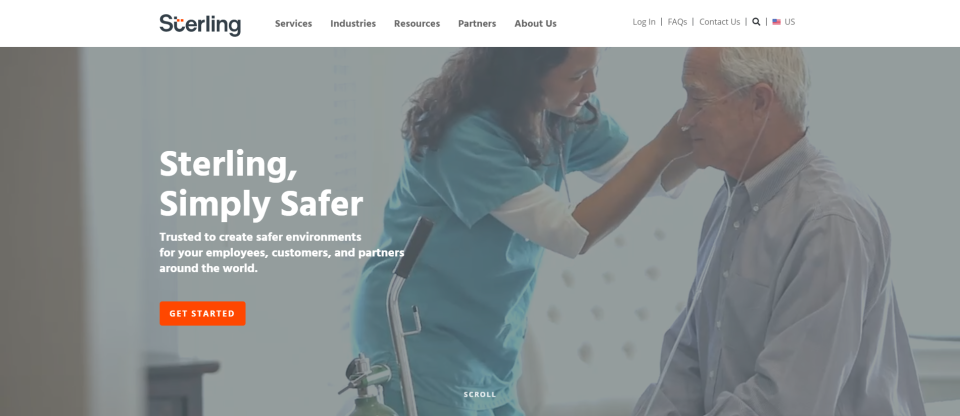Open the US region selector label
This screenshot has width=960, height=416.
[790, 22]
